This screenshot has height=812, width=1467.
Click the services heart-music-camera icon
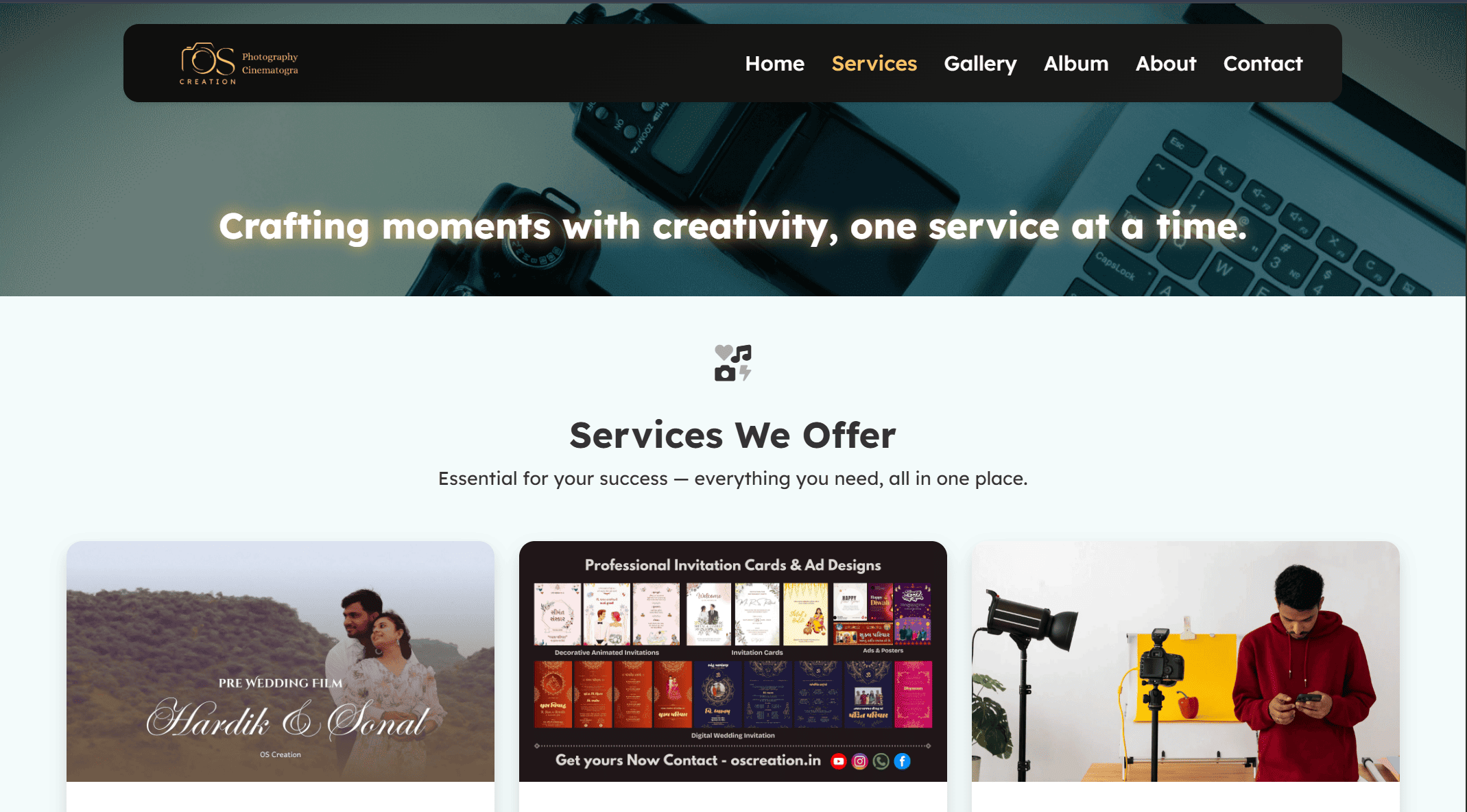[x=732, y=363]
